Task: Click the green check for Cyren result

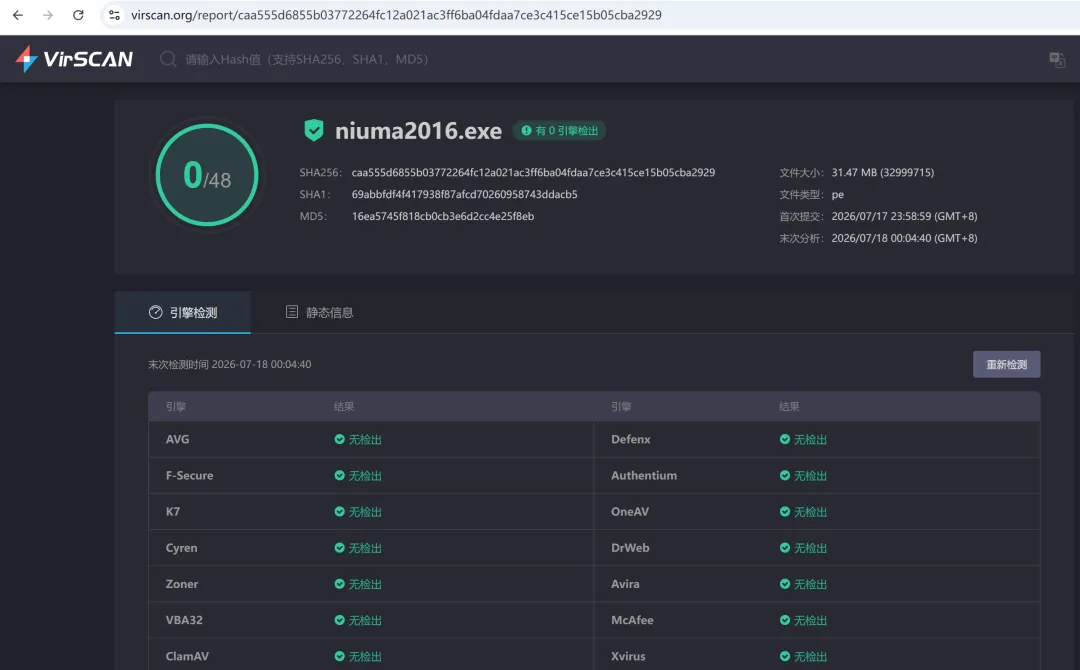Action: (x=340, y=547)
